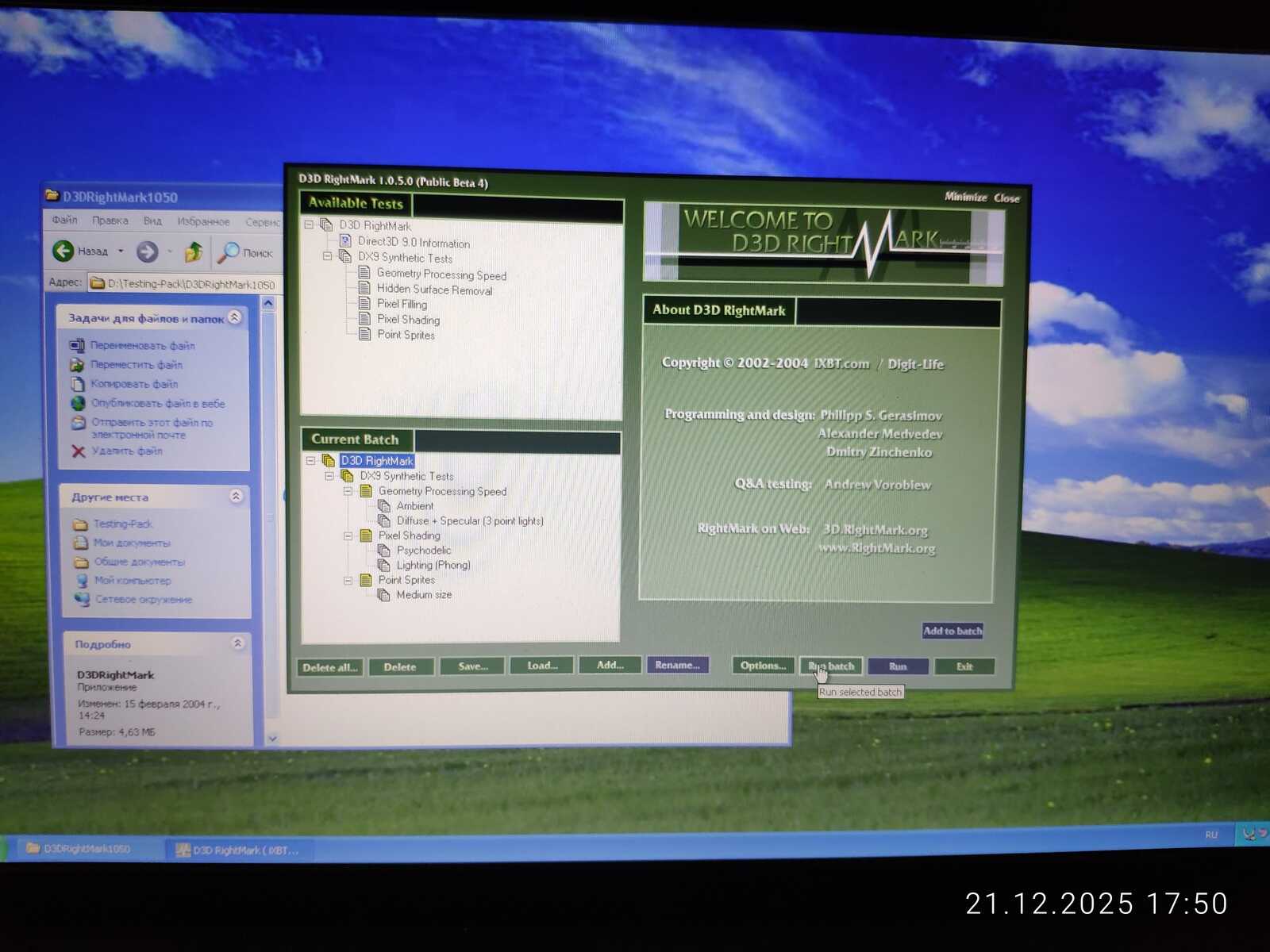The image size is (1270, 952).
Task: Collapse DX9 Synthetic Tests in Current Batch
Action: point(329,476)
